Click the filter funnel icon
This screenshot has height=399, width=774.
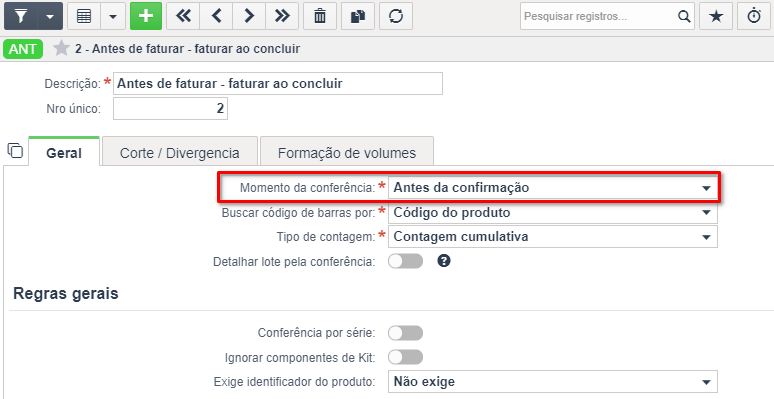21,16
